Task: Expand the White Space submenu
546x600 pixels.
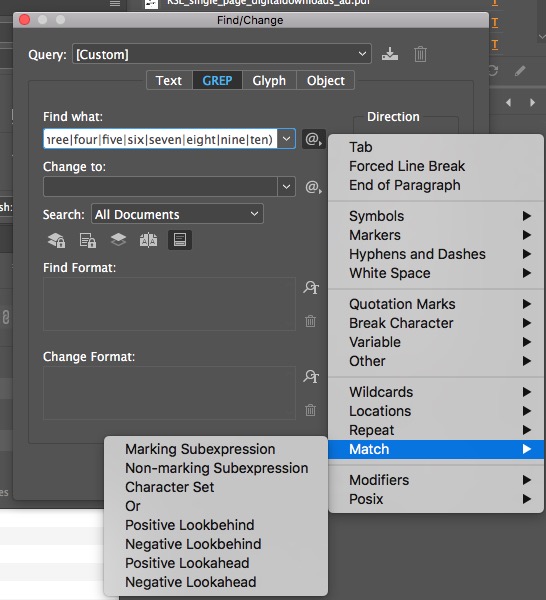Action: pos(436,273)
